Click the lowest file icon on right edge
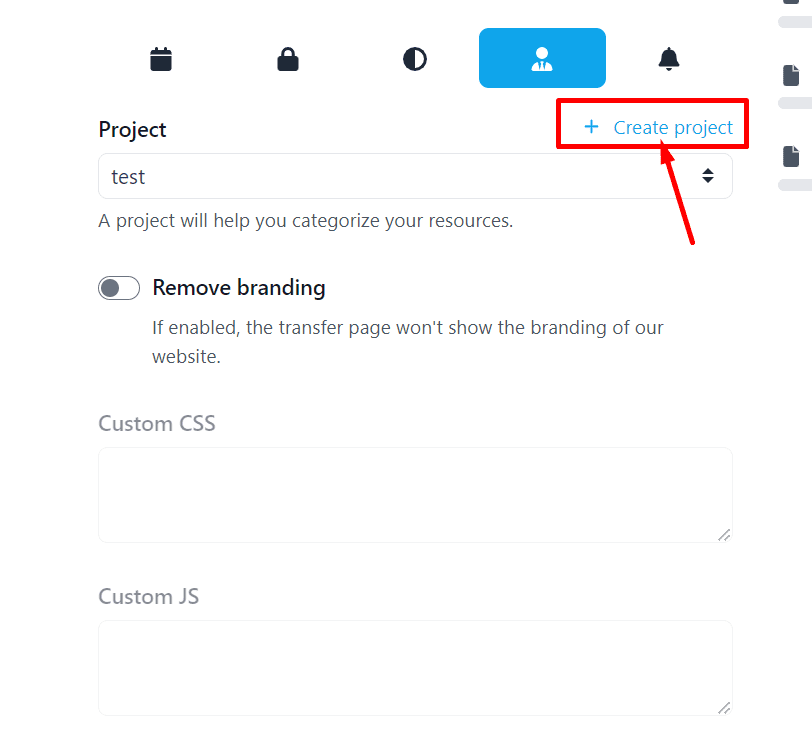 click(x=791, y=156)
